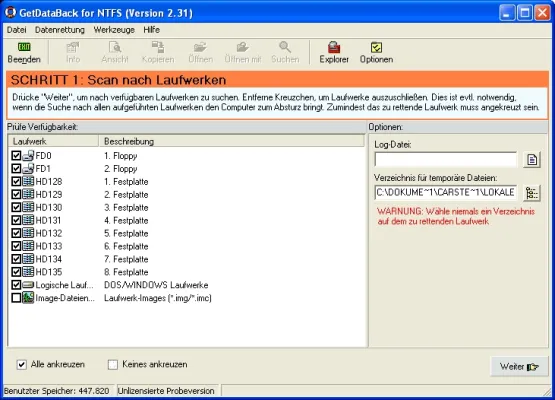Enable the Image-Dateien checkbox
This screenshot has width=555, height=400.
point(16,298)
